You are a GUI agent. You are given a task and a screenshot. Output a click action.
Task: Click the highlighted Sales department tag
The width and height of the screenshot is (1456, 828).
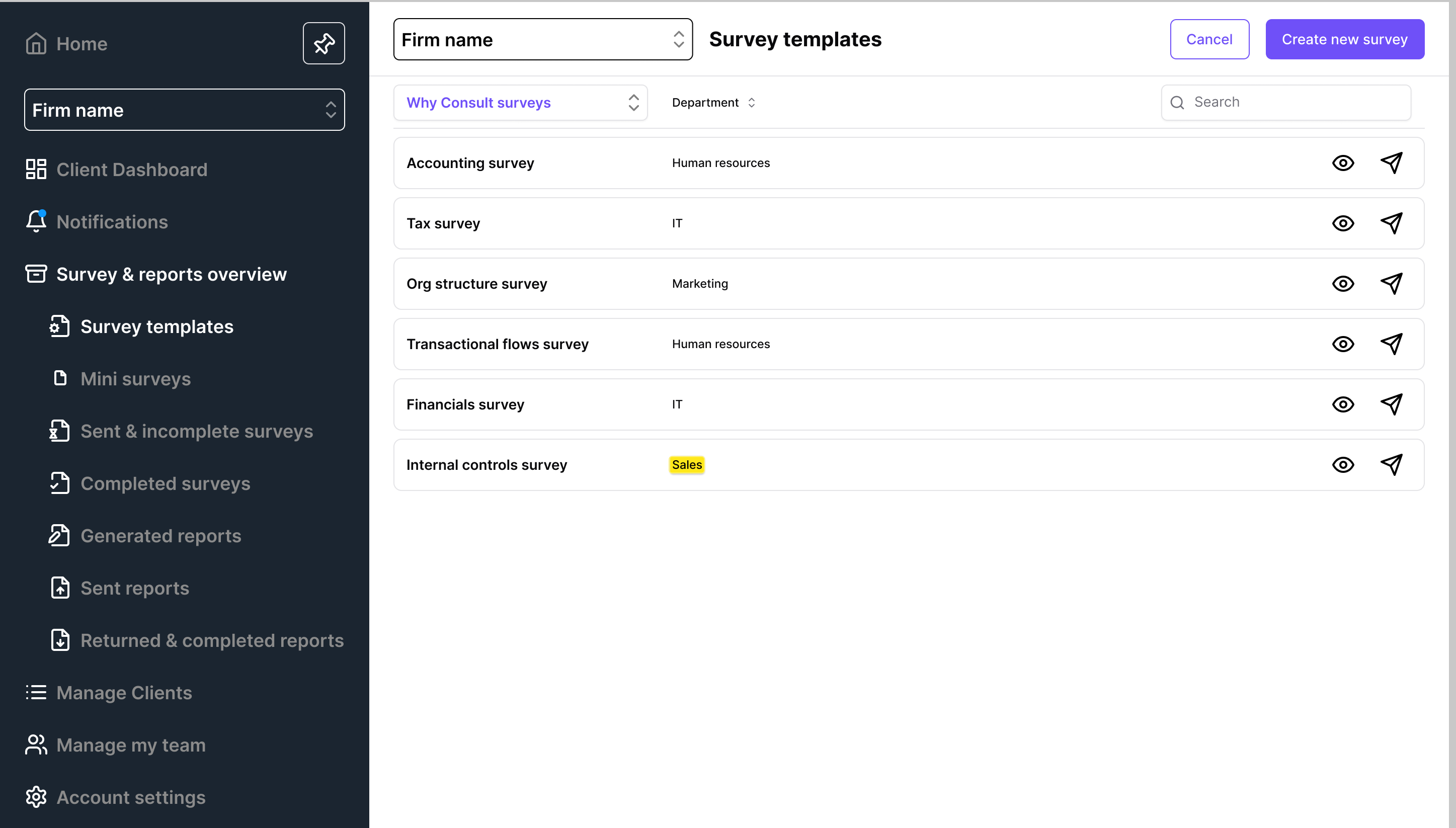click(x=686, y=465)
